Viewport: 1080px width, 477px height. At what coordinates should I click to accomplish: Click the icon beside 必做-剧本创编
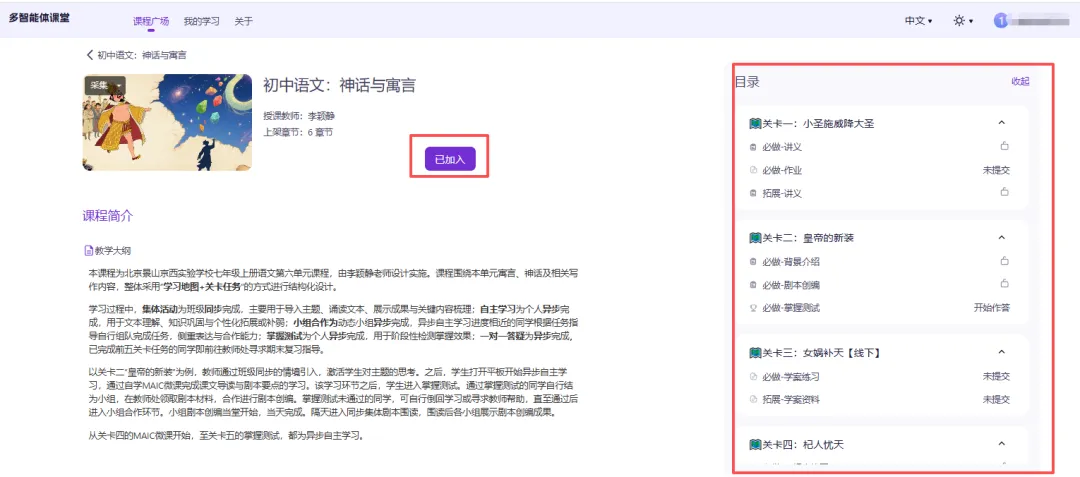[x=753, y=285]
